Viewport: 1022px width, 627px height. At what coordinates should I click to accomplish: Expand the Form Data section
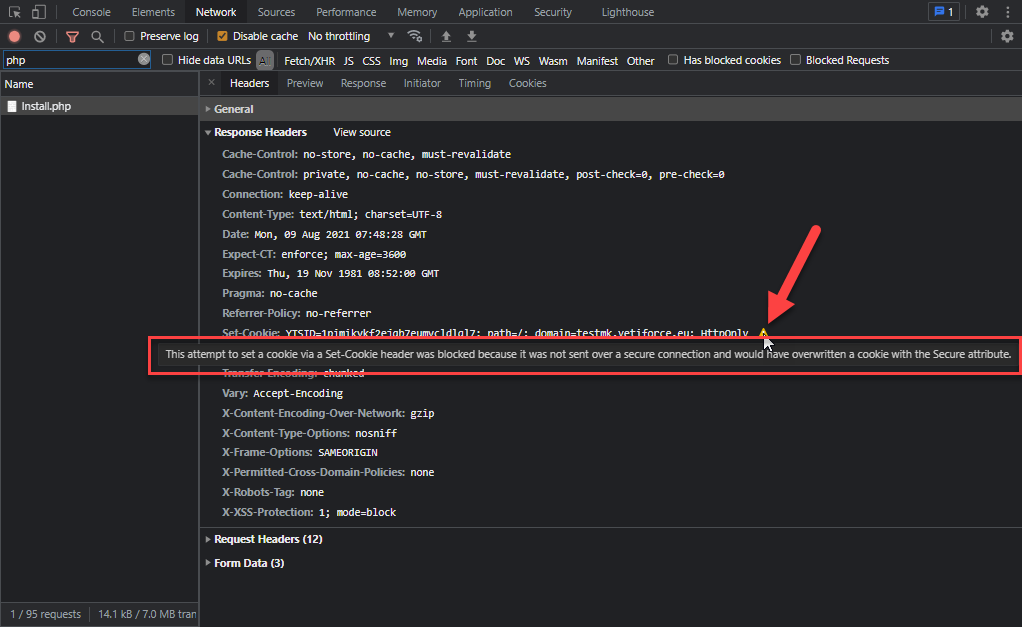coord(248,563)
